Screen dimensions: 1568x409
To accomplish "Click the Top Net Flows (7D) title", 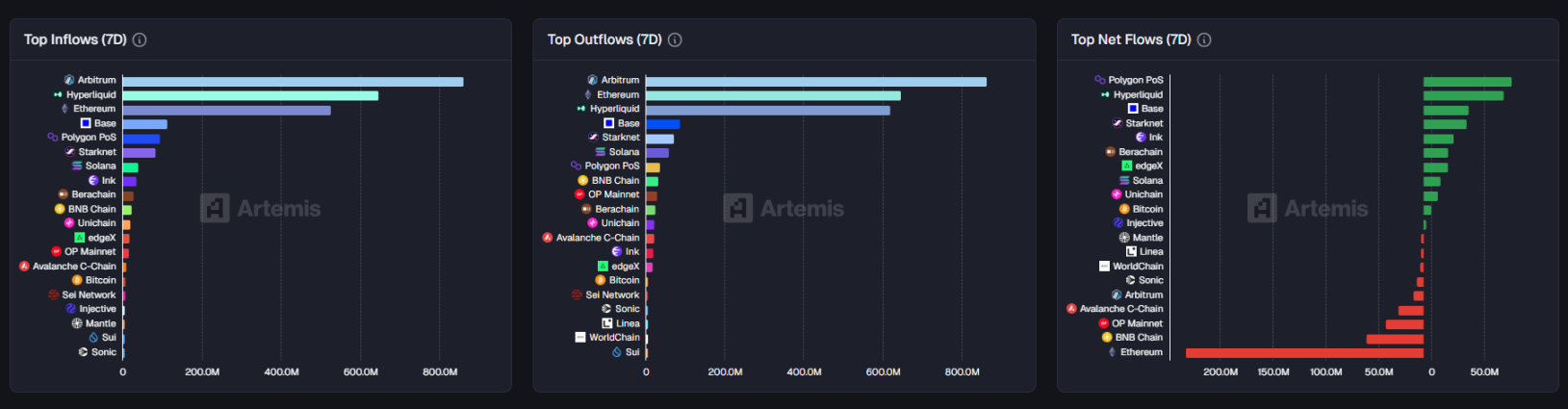I will point(1131,39).
